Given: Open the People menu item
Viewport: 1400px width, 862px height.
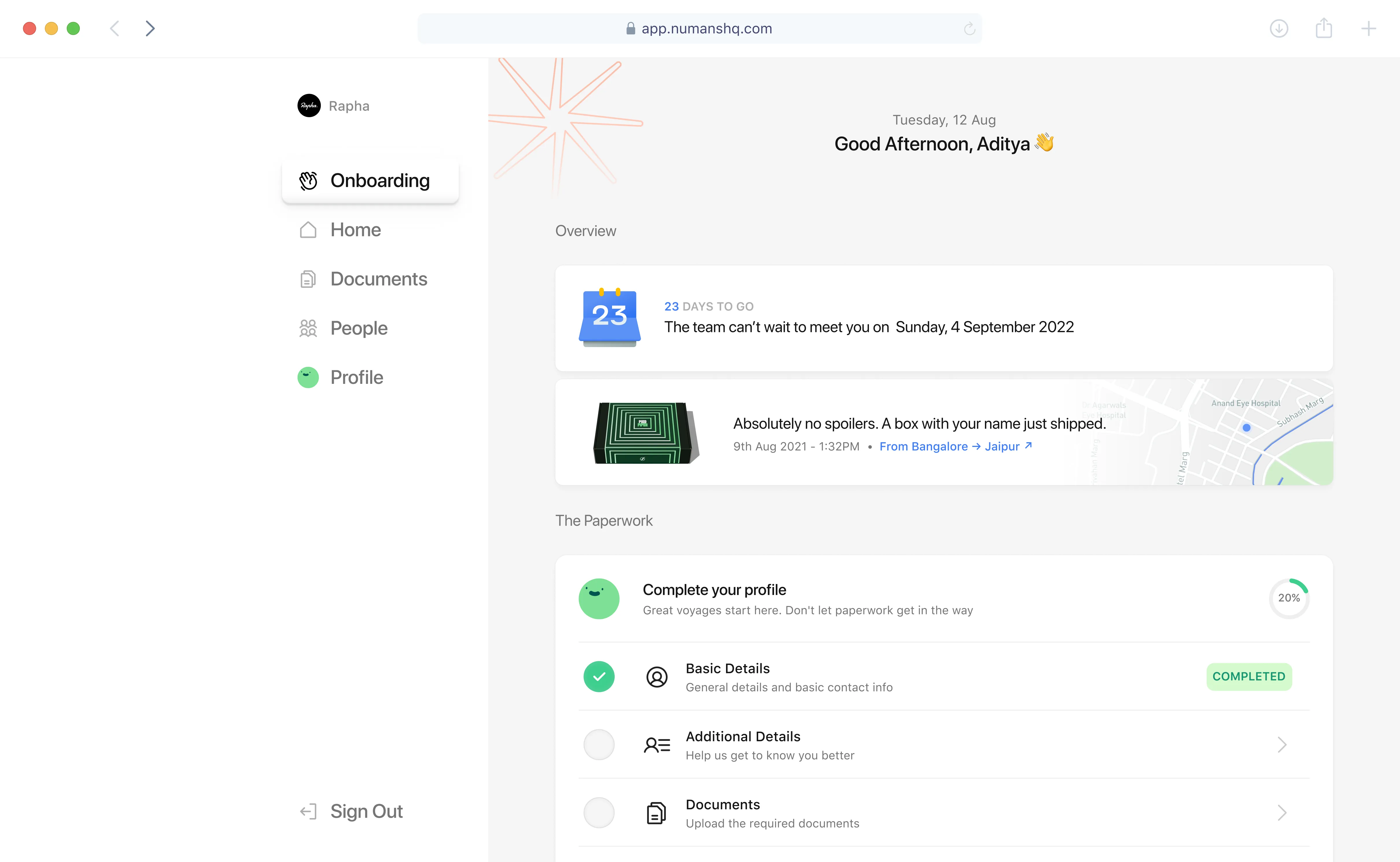Looking at the screenshot, I should coord(359,328).
